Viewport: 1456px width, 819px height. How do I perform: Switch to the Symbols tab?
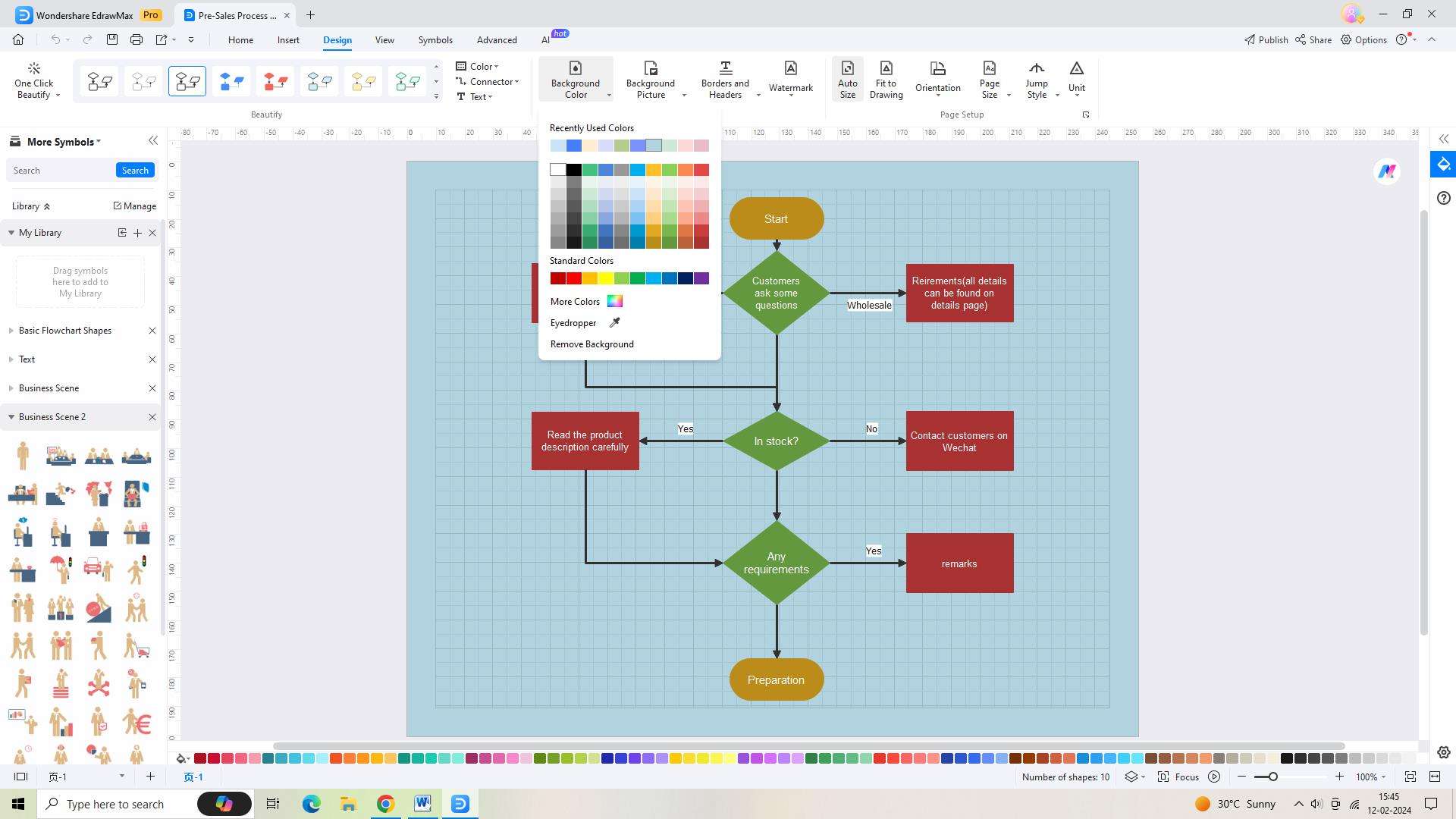click(435, 39)
